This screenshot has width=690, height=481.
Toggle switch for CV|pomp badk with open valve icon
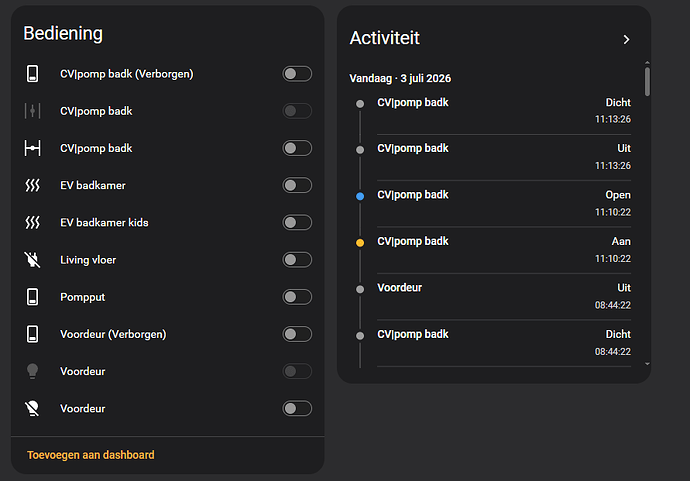coord(297,148)
